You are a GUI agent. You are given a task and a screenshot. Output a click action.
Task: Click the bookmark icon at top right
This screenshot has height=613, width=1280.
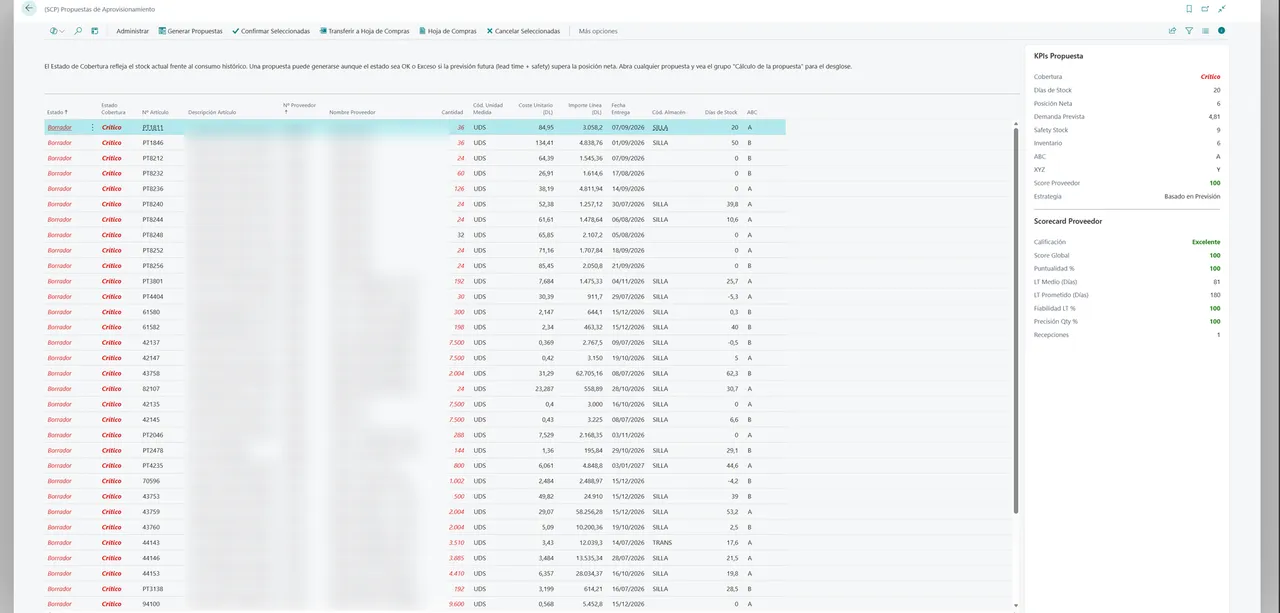tap(1189, 8)
